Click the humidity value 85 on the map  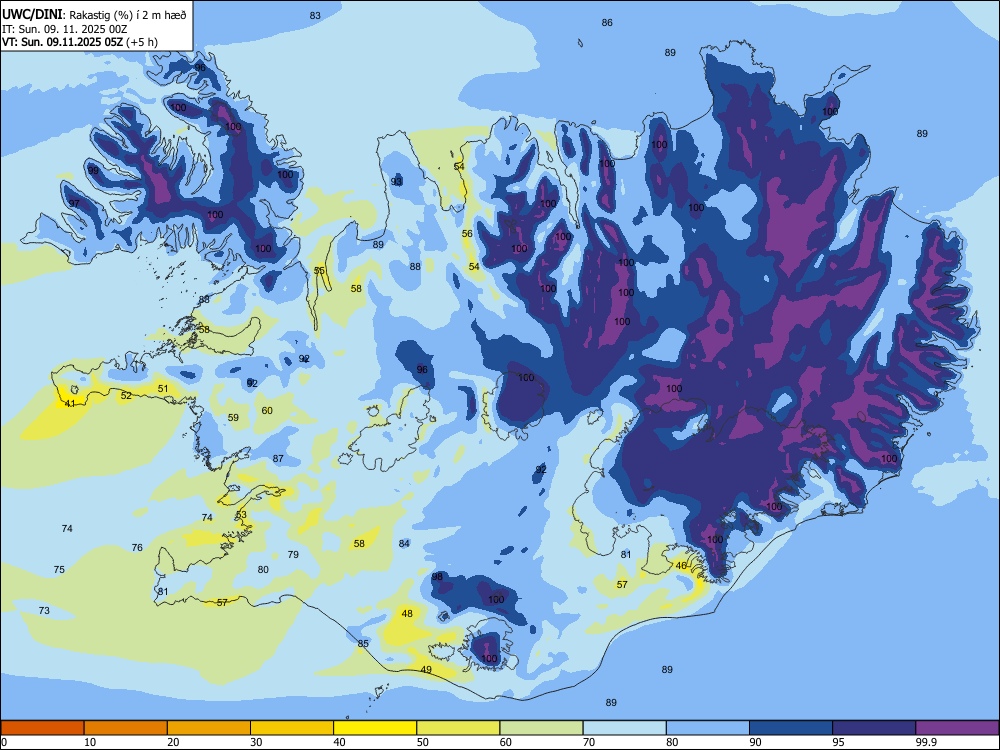[363, 643]
